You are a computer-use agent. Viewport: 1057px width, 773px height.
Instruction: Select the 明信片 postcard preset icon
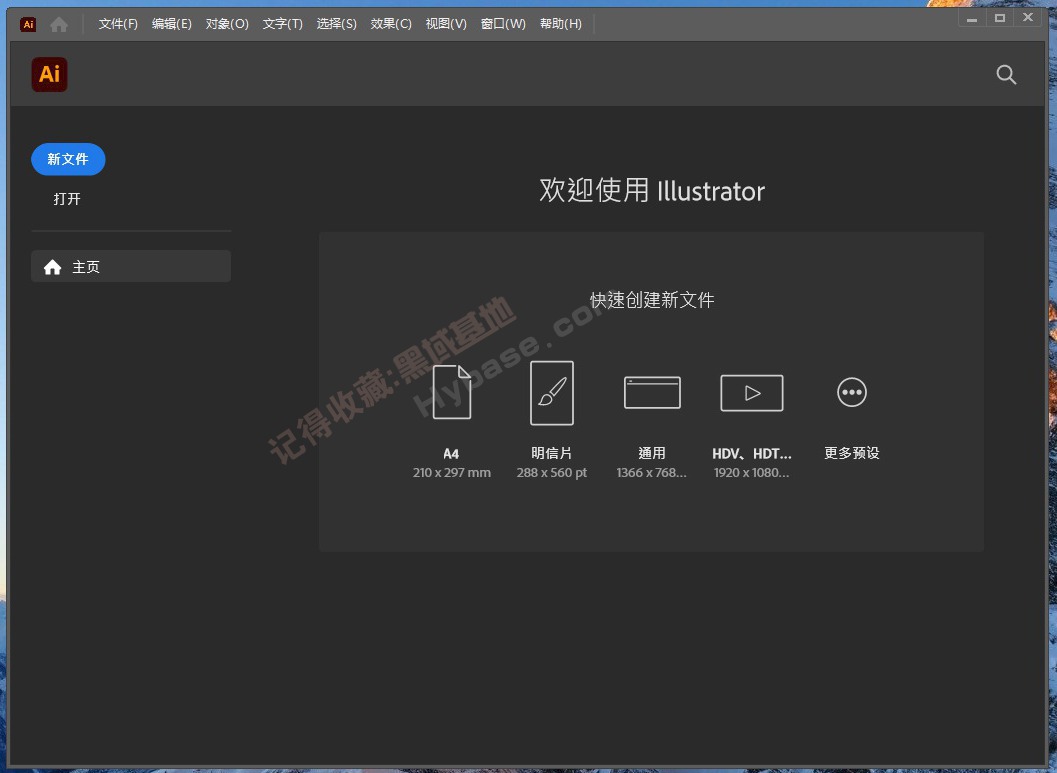tap(551, 393)
